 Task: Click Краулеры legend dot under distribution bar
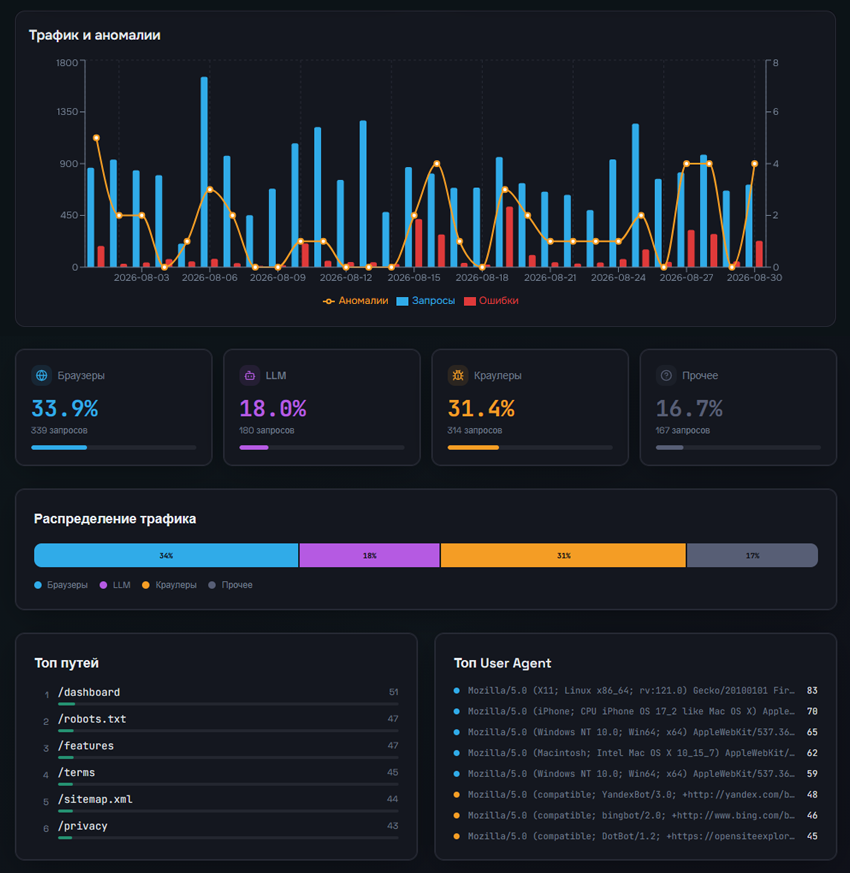click(x=146, y=585)
